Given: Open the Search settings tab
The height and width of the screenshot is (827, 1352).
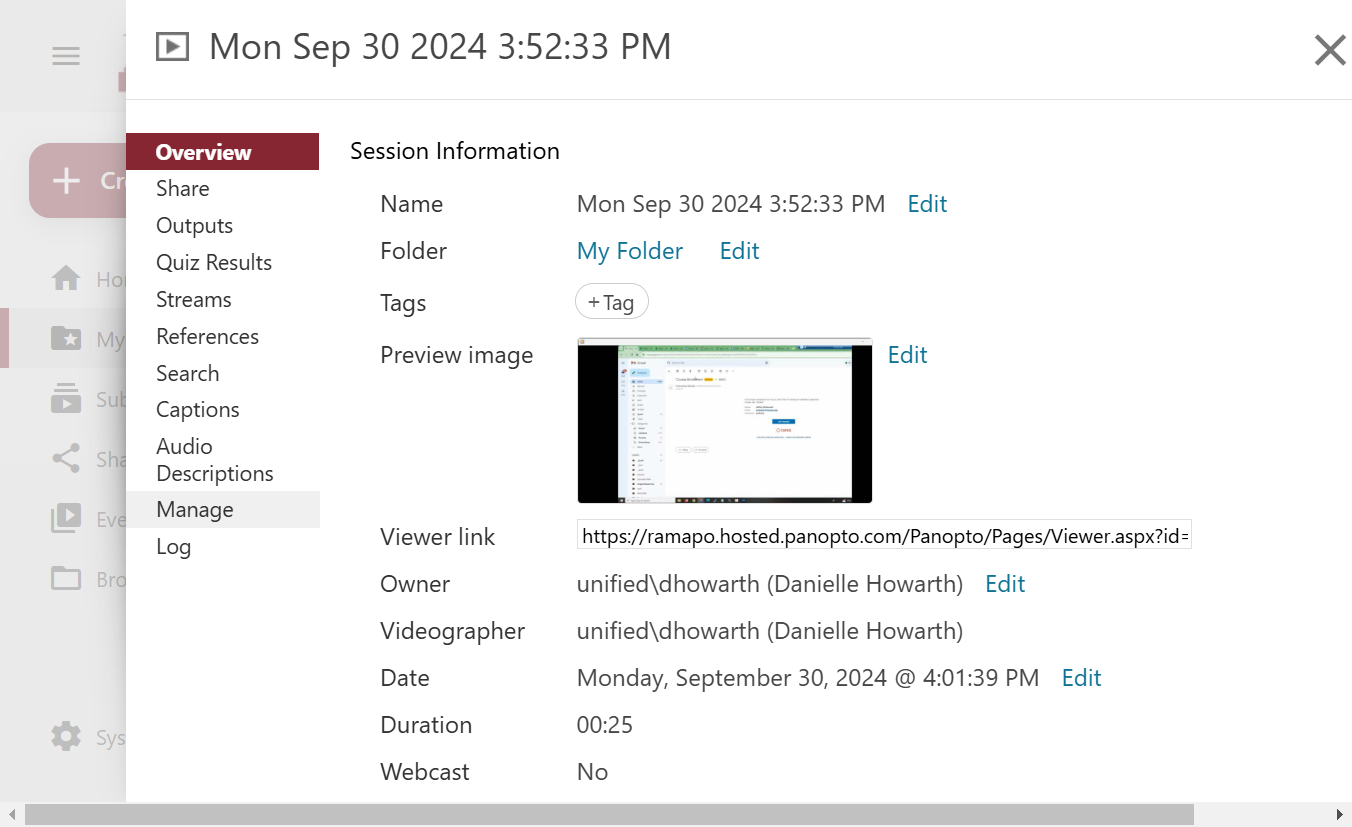Looking at the screenshot, I should (x=187, y=374).
